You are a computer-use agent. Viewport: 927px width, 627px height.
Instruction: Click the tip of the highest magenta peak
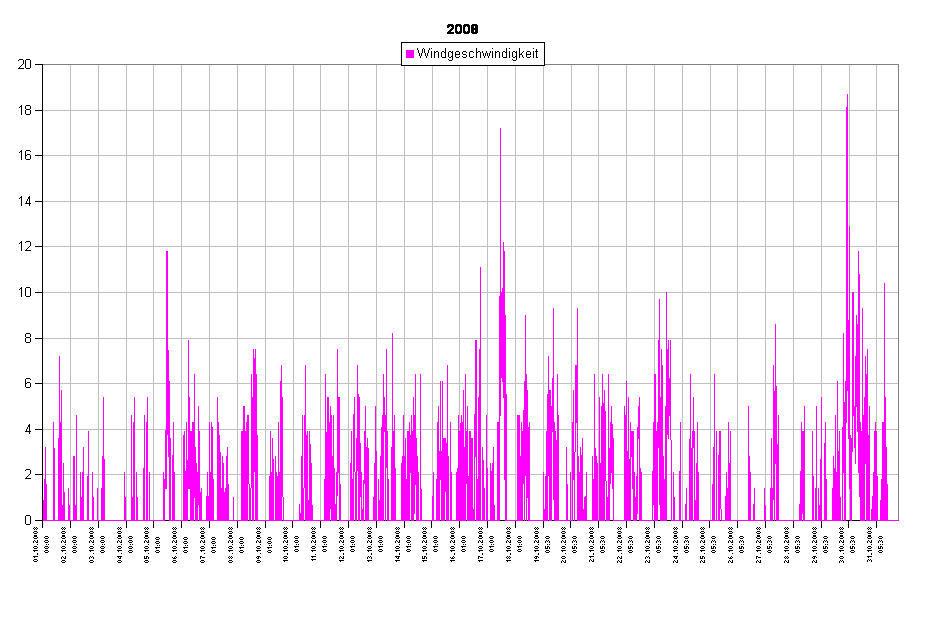847,96
